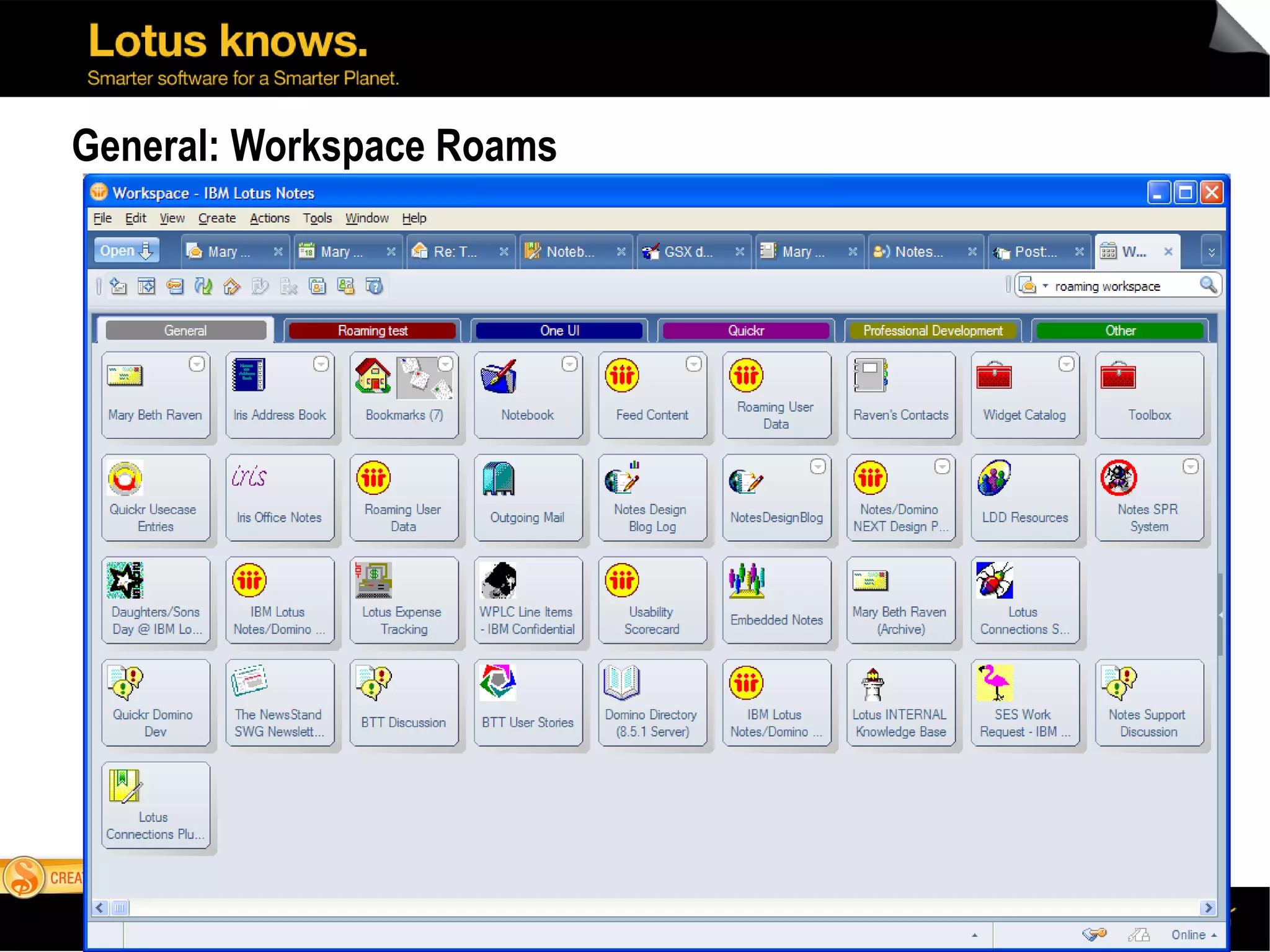The image size is (1270, 952).
Task: Open the Create menu
Action: pyautogui.click(x=217, y=218)
